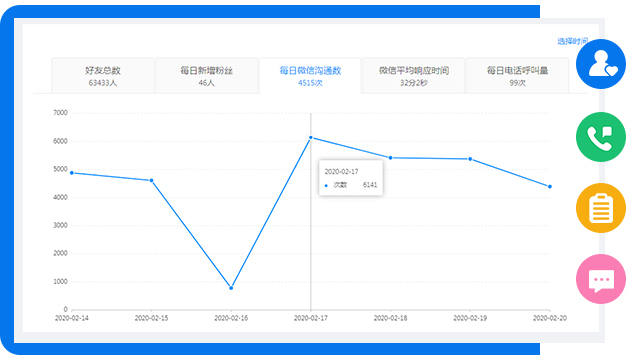Click the 2020-02-14 data point
The image size is (630, 360).
72,173
